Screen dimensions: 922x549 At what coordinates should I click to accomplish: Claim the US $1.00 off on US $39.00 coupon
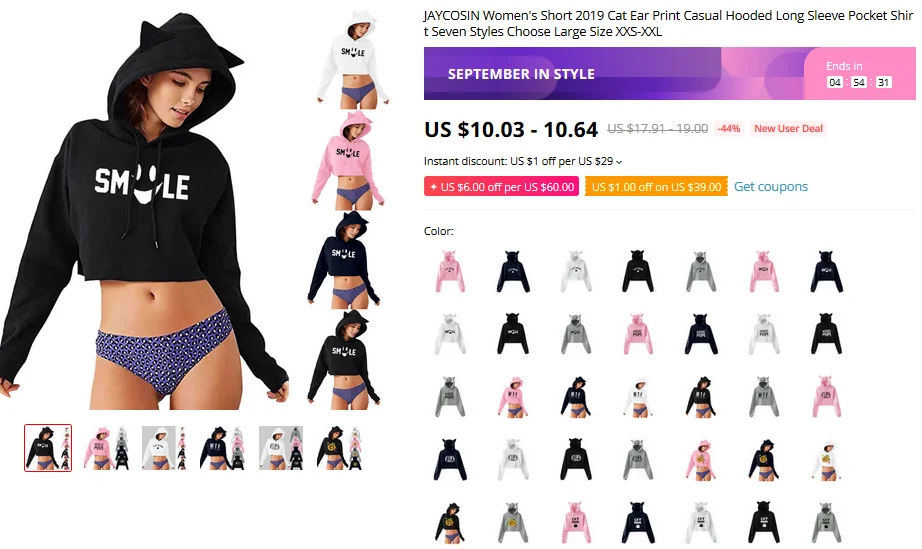[x=656, y=186]
